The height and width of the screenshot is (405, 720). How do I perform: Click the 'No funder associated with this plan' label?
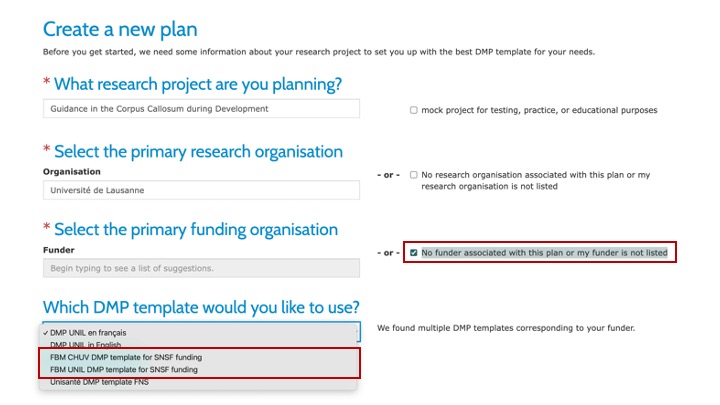(x=544, y=253)
